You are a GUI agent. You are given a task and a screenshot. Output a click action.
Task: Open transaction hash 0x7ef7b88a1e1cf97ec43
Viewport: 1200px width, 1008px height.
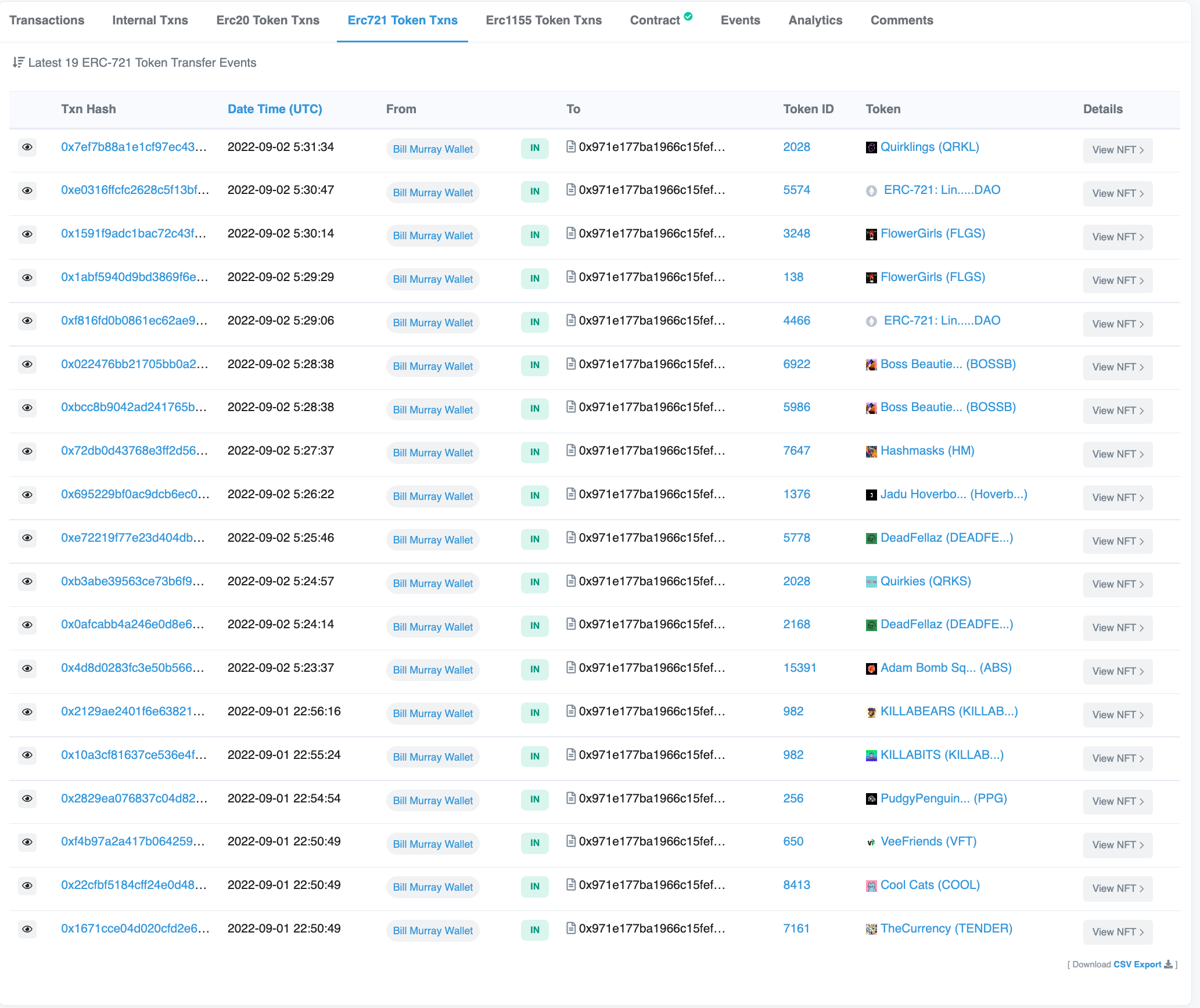pos(134,147)
